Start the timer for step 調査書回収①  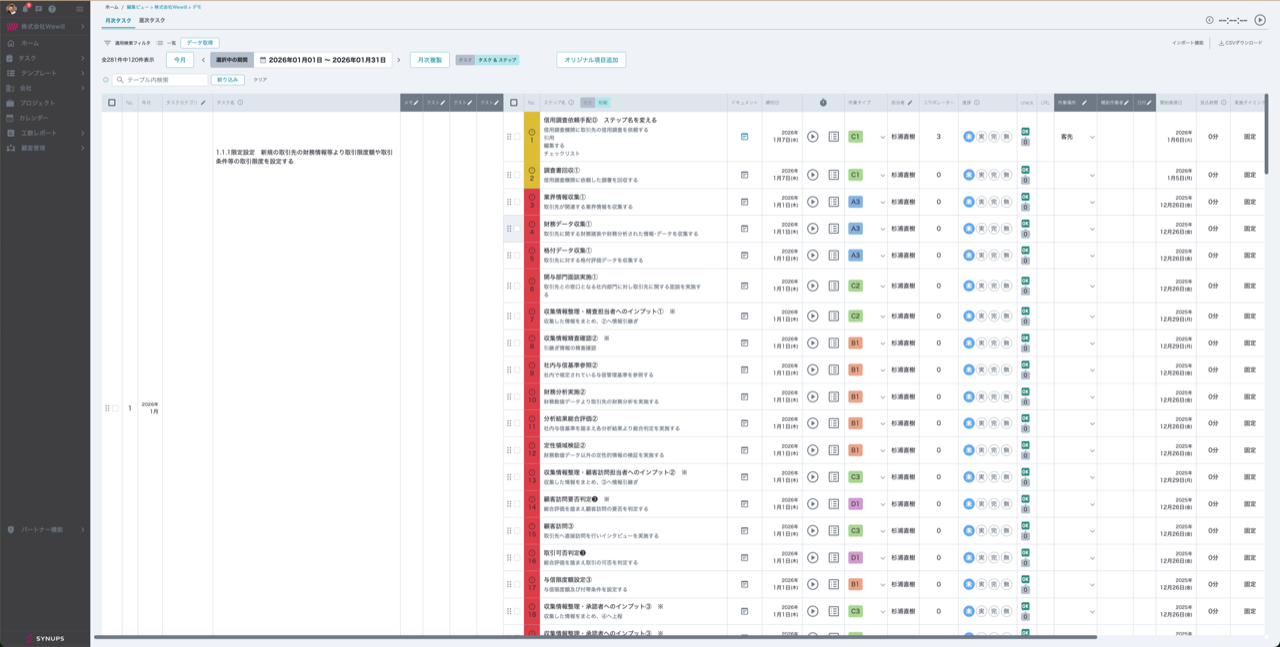tap(812, 175)
